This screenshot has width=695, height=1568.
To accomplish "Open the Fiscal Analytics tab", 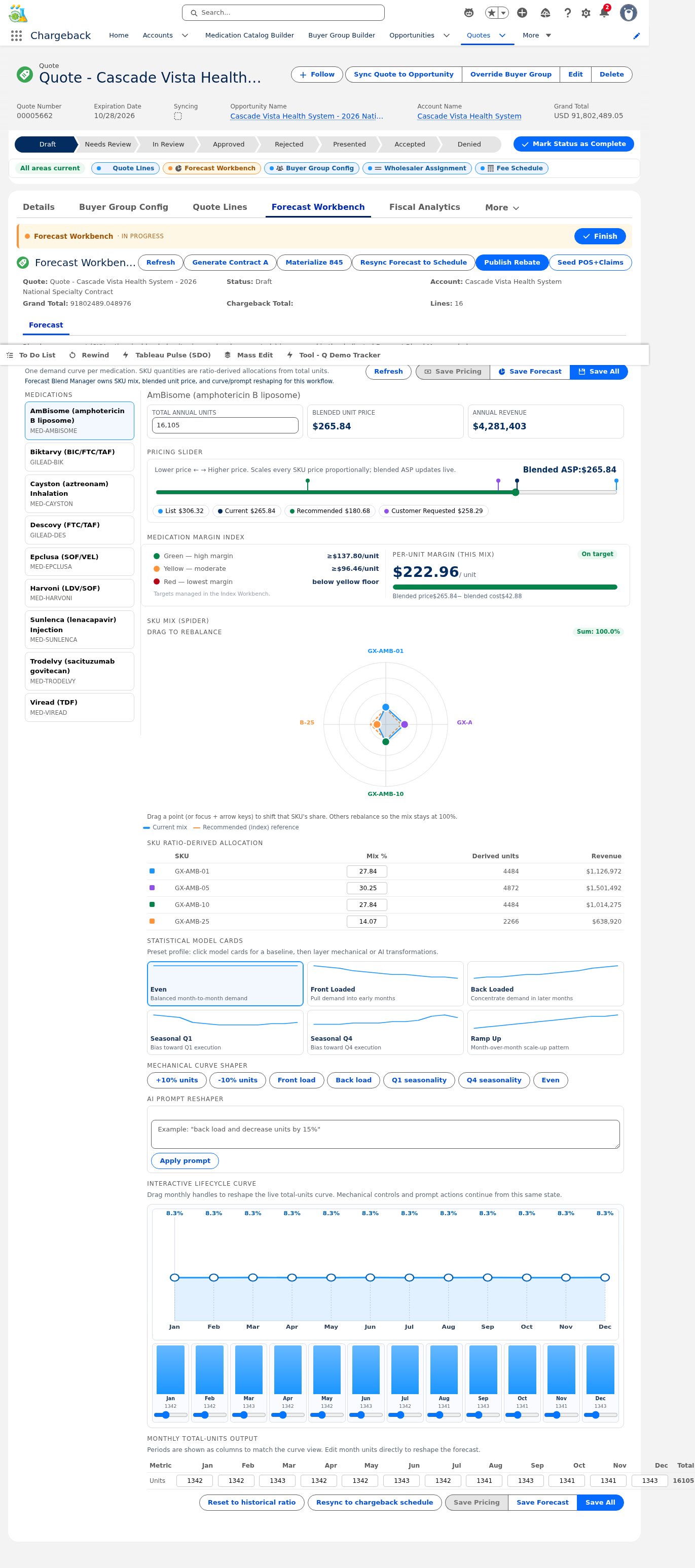I will pyautogui.click(x=425, y=207).
